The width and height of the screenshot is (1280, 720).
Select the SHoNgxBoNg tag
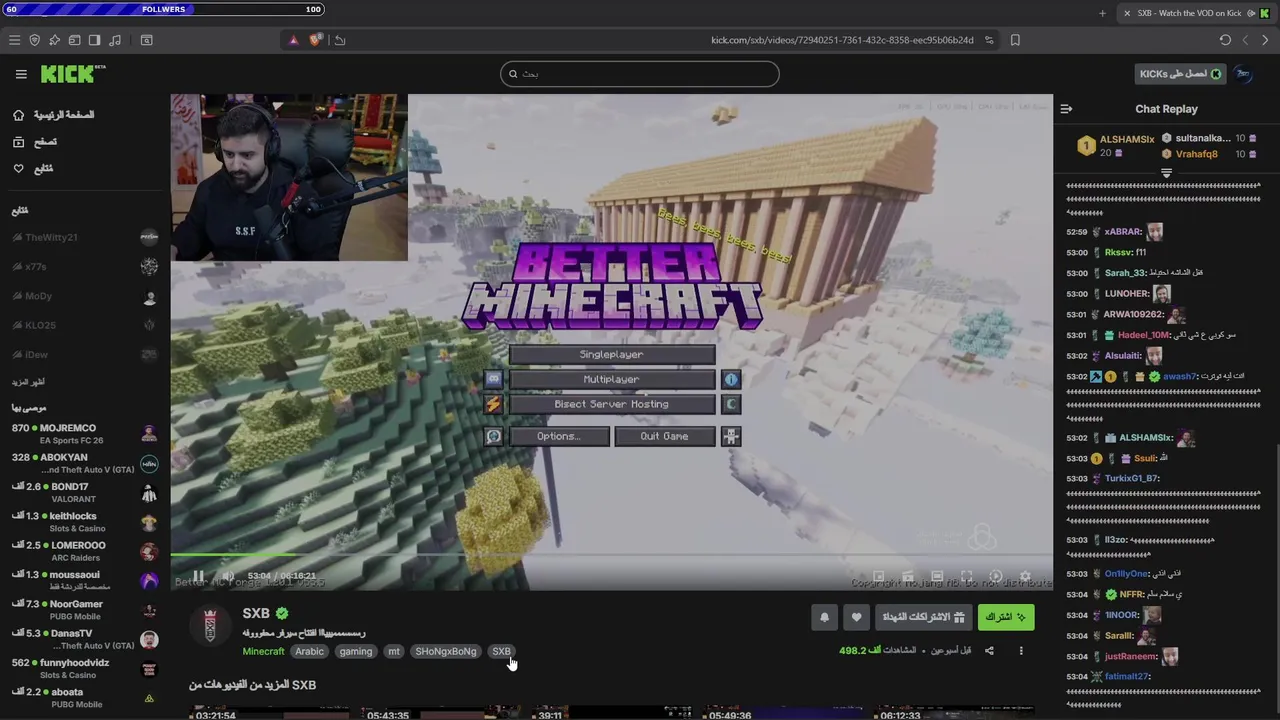click(446, 651)
